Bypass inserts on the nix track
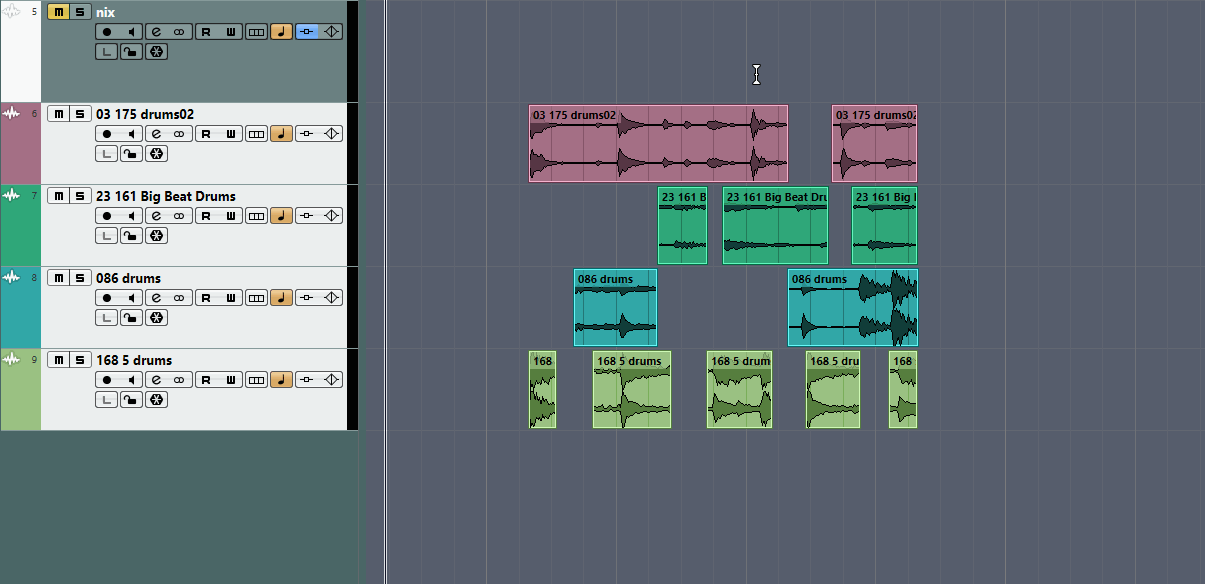1205x584 pixels. (x=307, y=32)
